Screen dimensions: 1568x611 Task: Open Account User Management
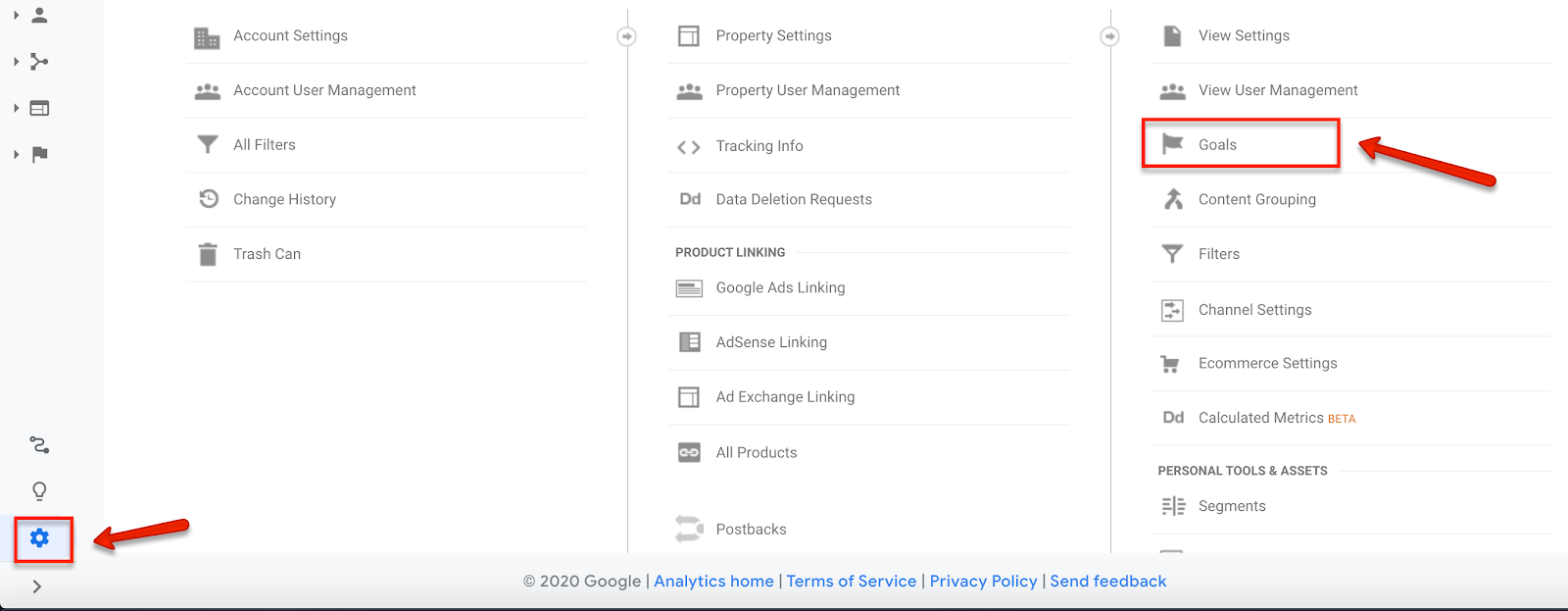tap(324, 90)
